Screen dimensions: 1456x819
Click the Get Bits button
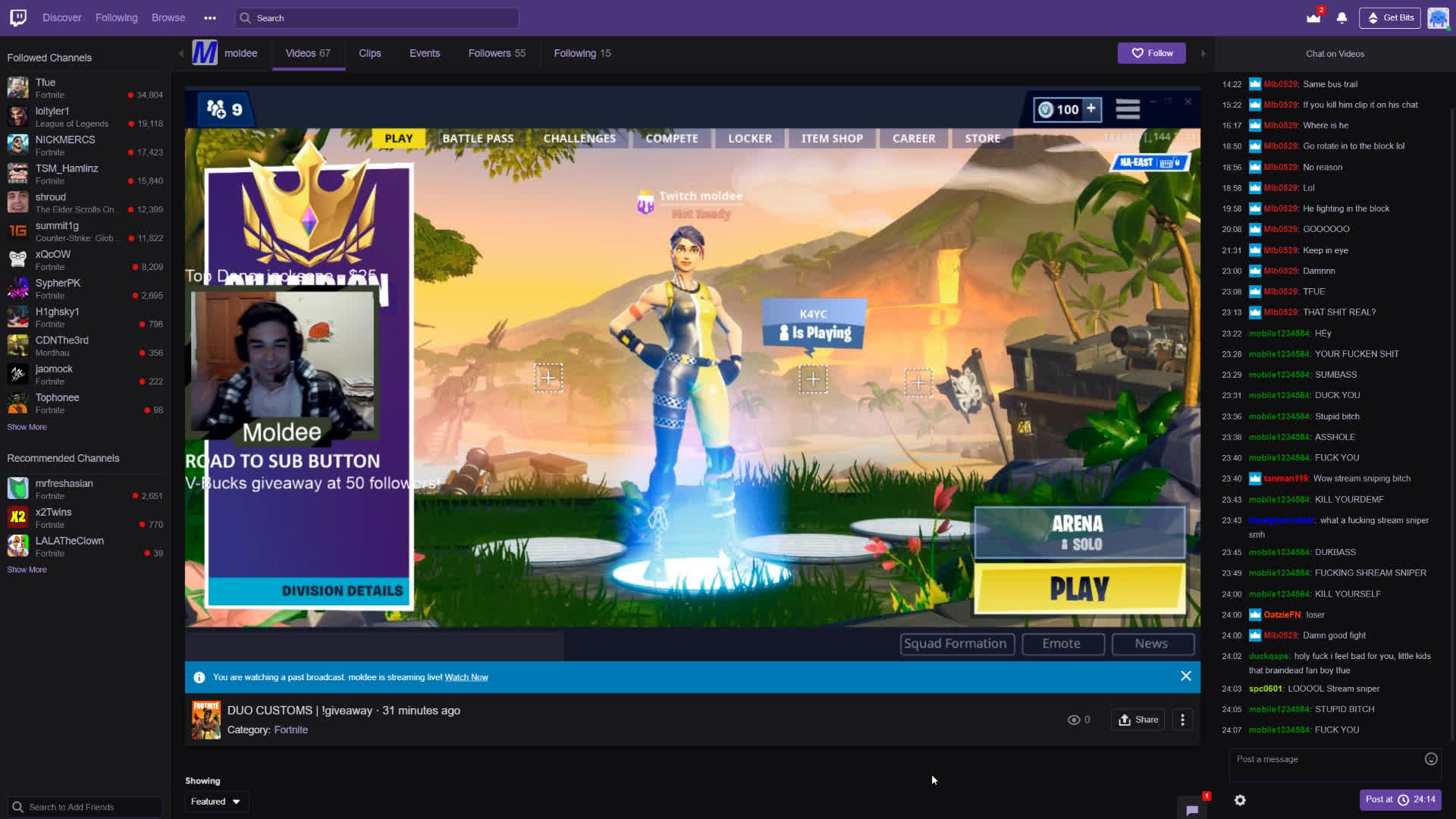click(x=1390, y=17)
